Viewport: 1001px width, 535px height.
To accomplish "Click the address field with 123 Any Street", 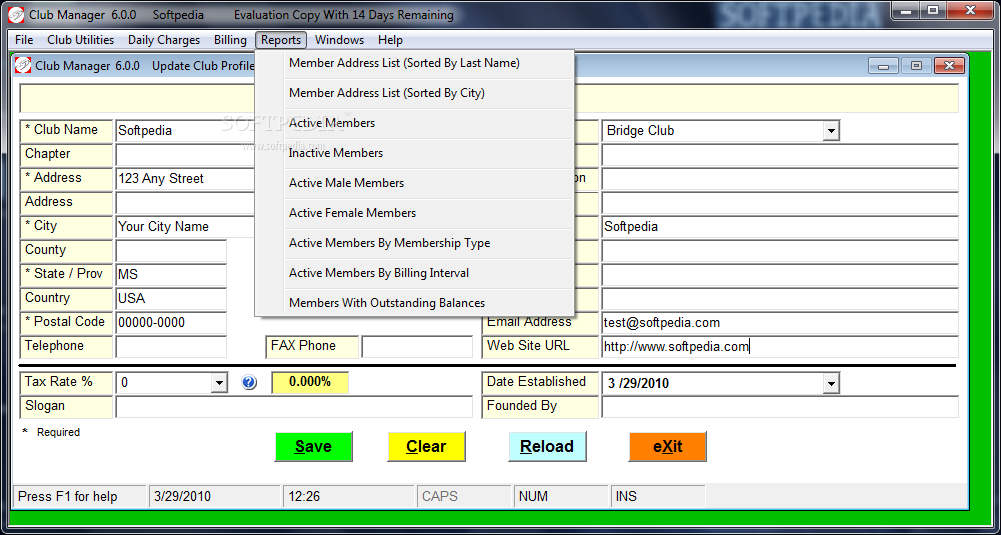I will tap(185, 179).
